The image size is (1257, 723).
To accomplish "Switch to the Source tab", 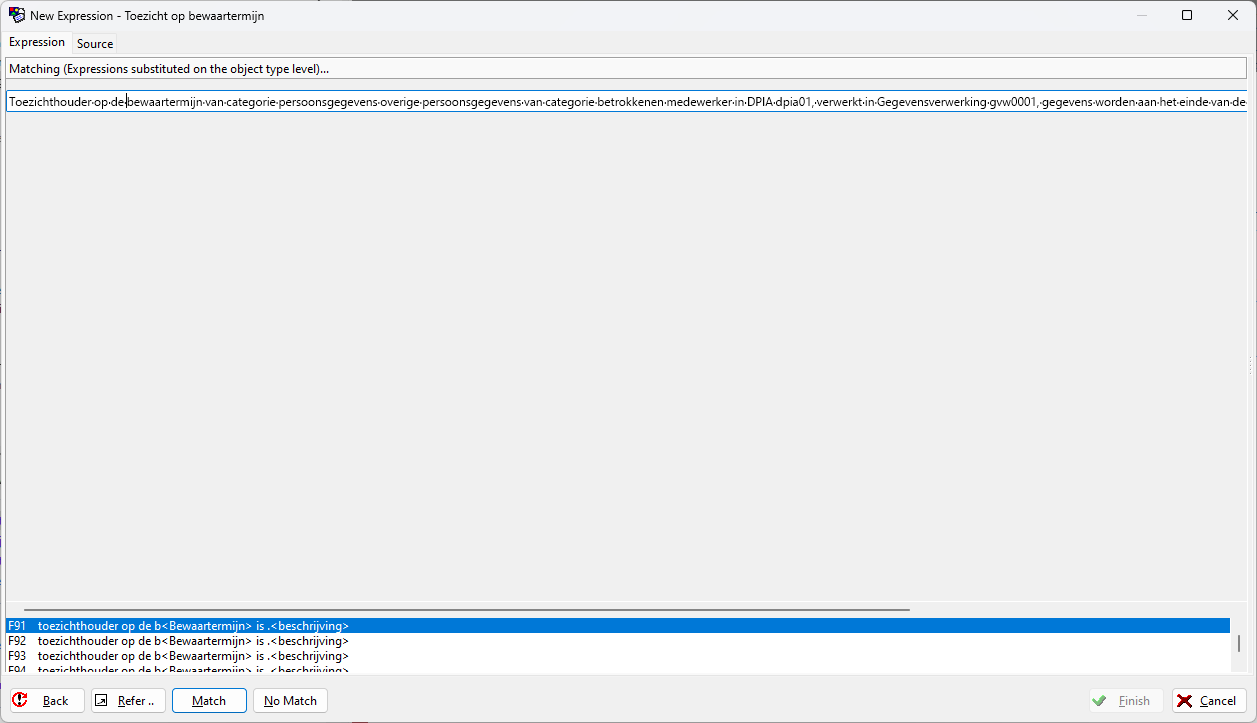I will click(95, 43).
